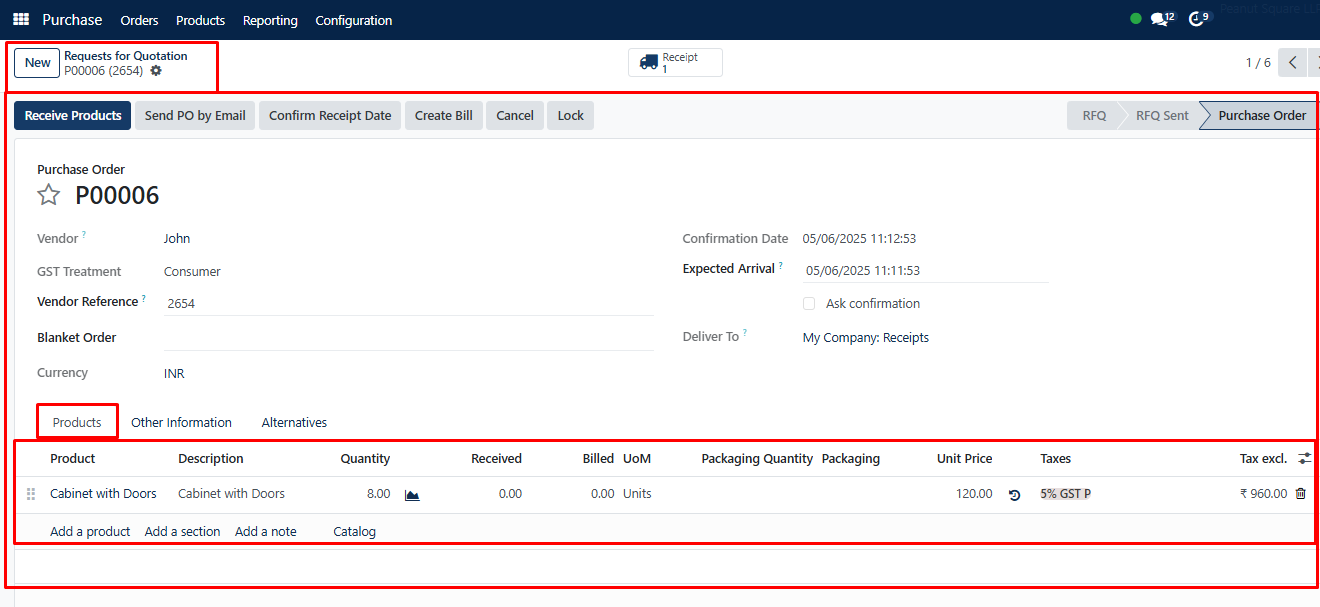Click the 1 / 6 pager counter
1320x607 pixels.
pos(1258,63)
